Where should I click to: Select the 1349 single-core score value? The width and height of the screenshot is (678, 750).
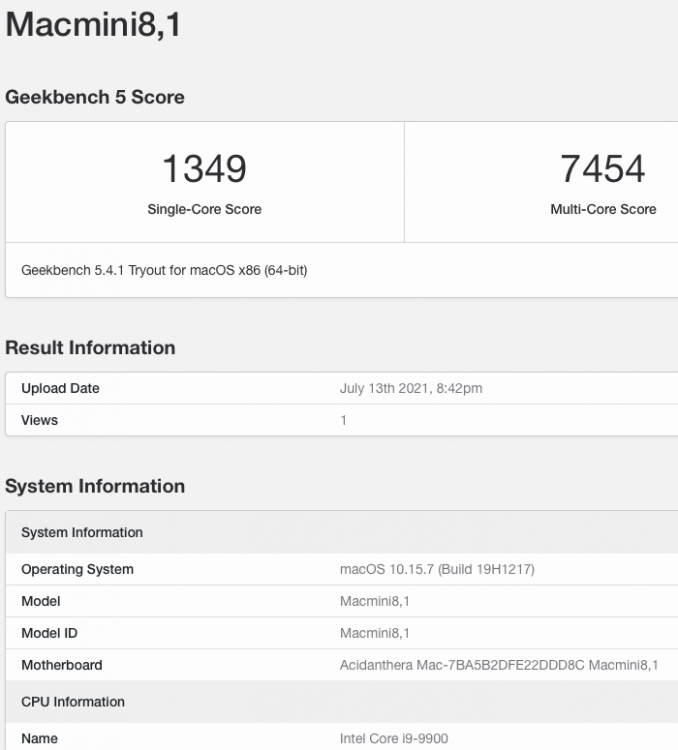tap(204, 169)
